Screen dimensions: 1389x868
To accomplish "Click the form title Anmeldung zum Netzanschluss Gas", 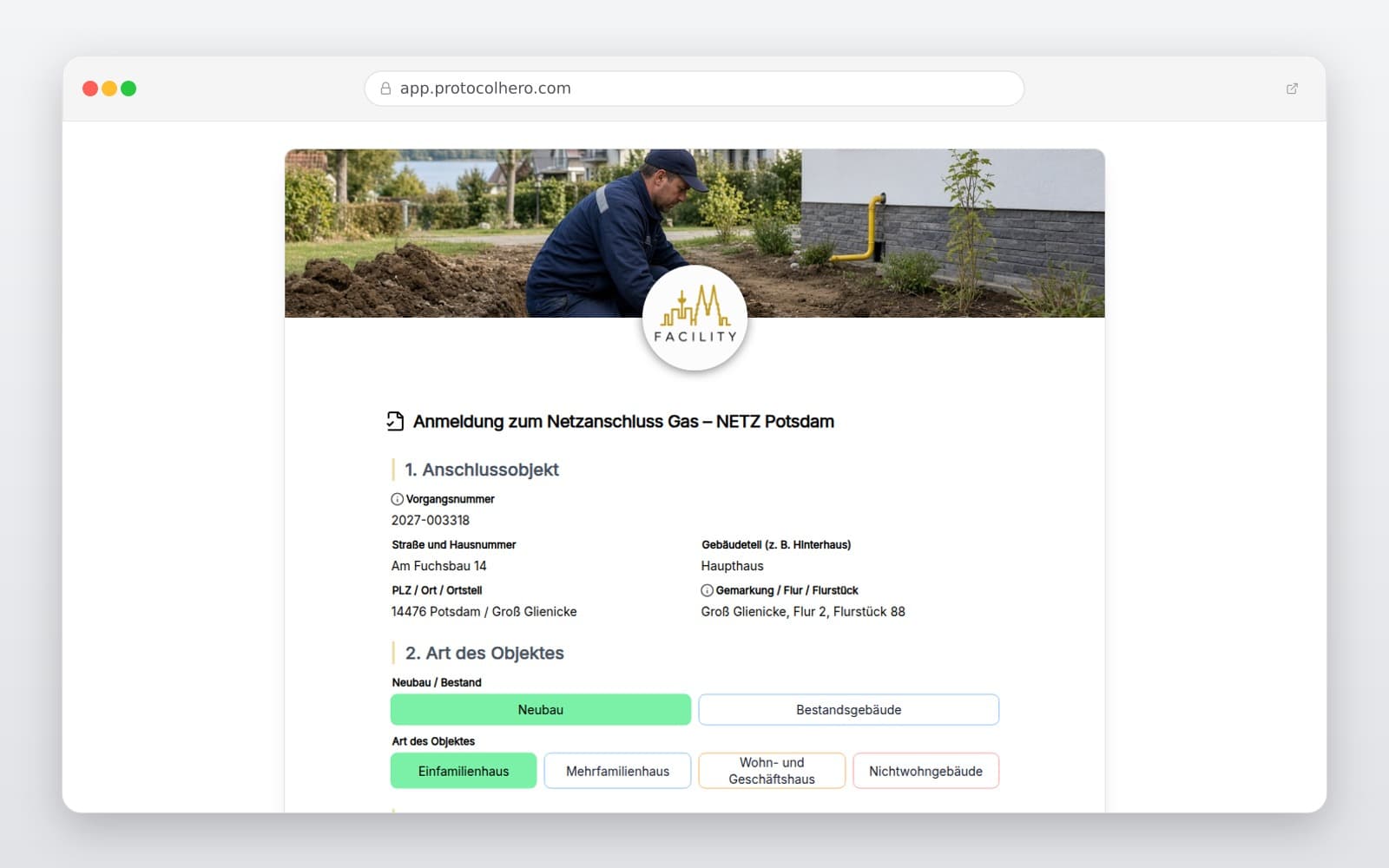I will [x=623, y=422].
